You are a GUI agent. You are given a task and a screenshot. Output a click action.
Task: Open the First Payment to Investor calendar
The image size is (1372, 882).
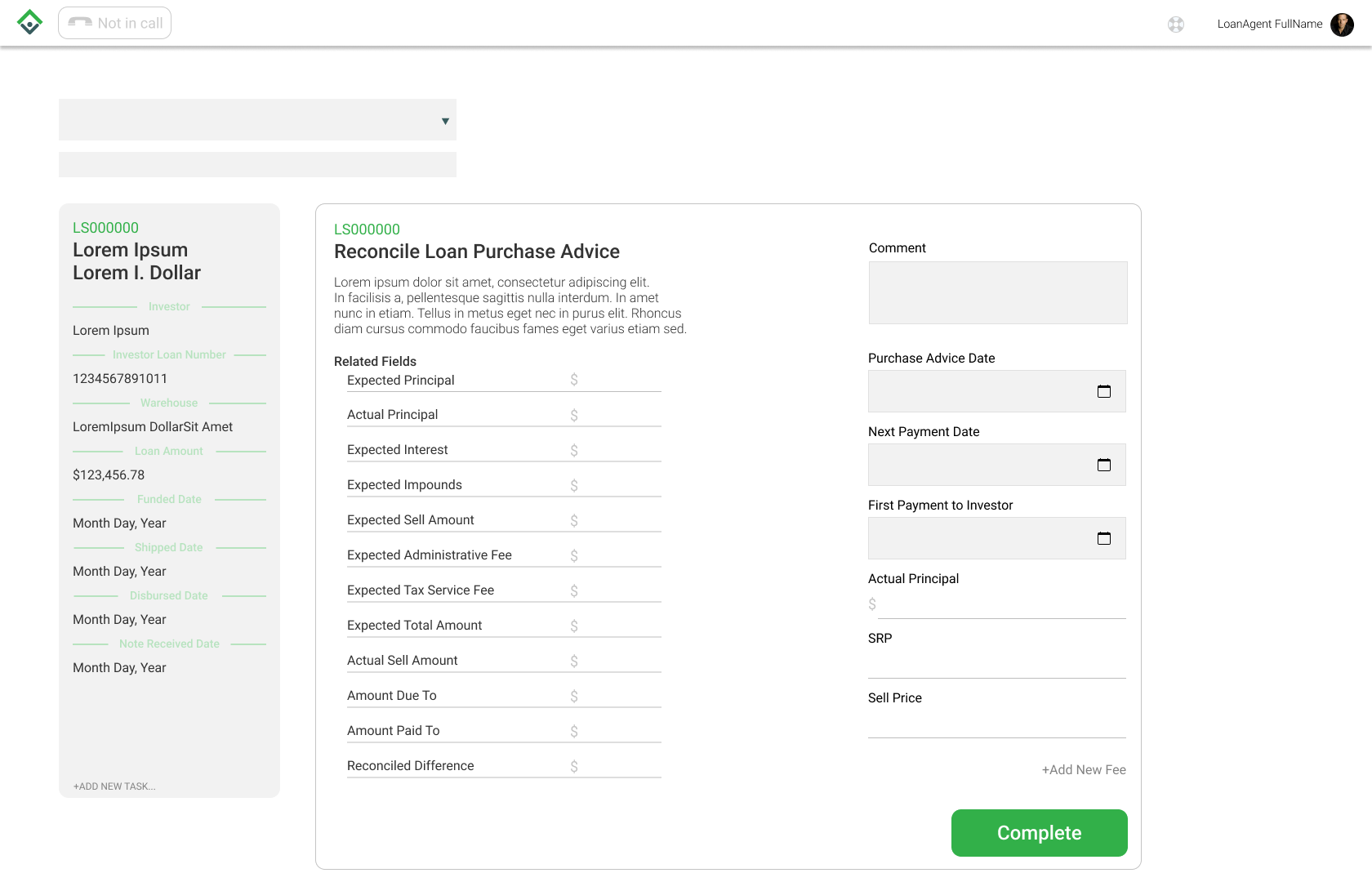pos(1104,538)
